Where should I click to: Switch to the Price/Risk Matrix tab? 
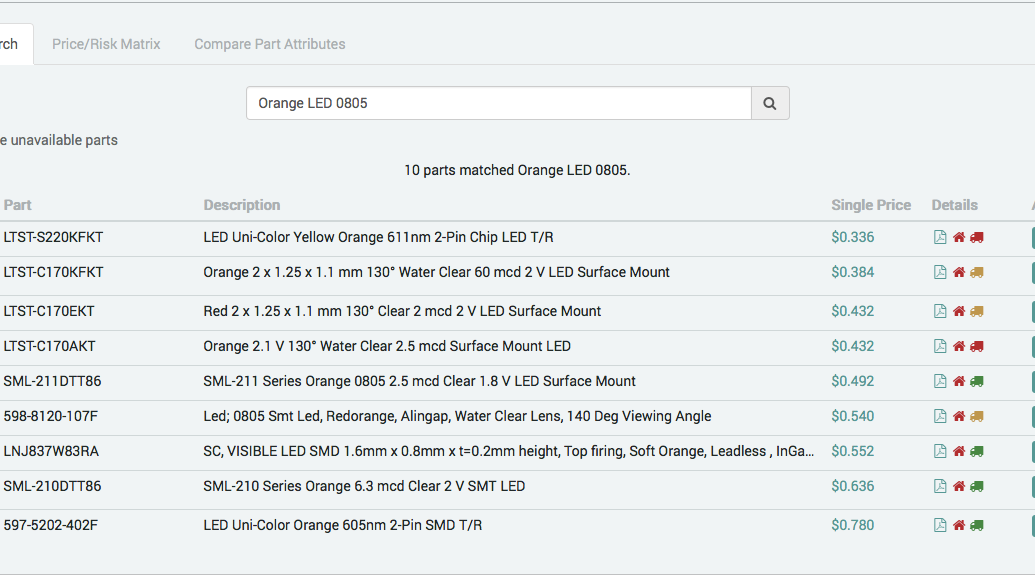(107, 44)
